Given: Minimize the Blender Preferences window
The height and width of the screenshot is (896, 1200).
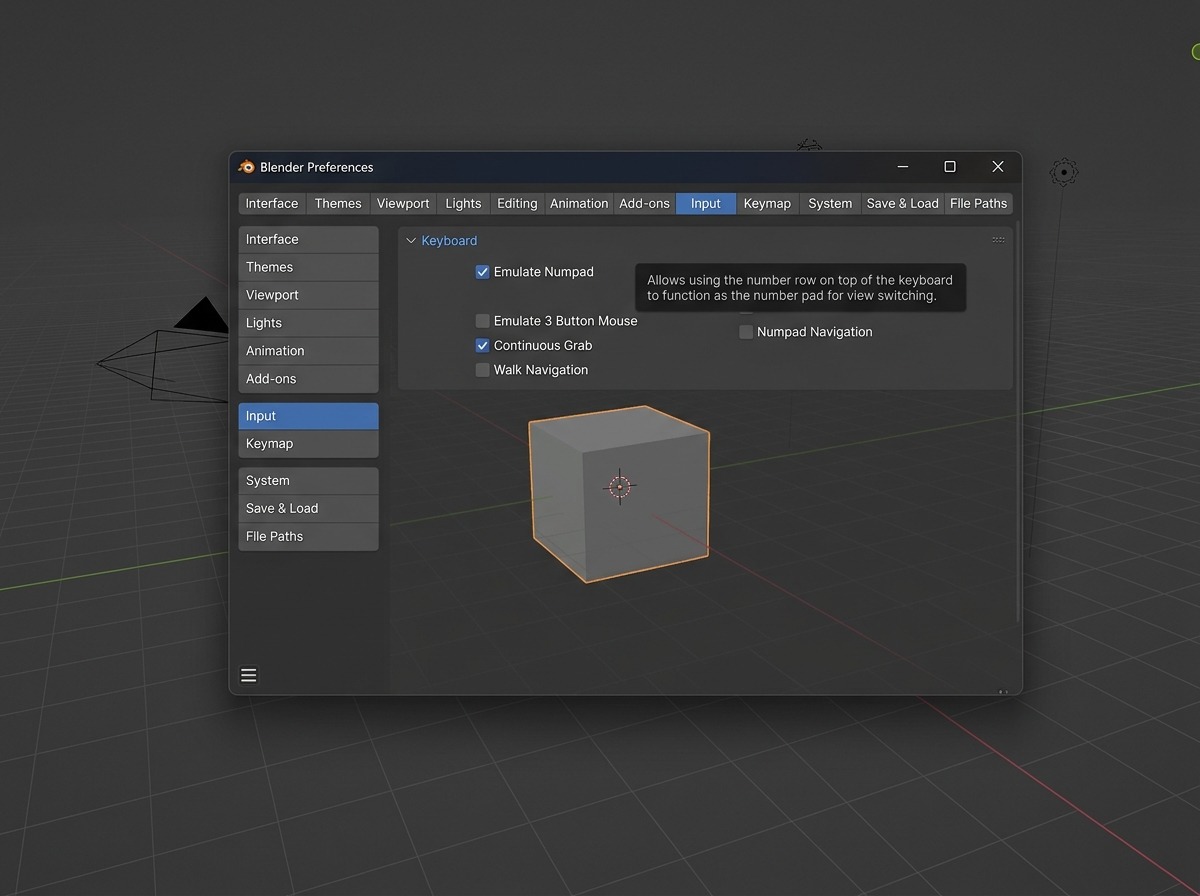Looking at the screenshot, I should pyautogui.click(x=903, y=166).
